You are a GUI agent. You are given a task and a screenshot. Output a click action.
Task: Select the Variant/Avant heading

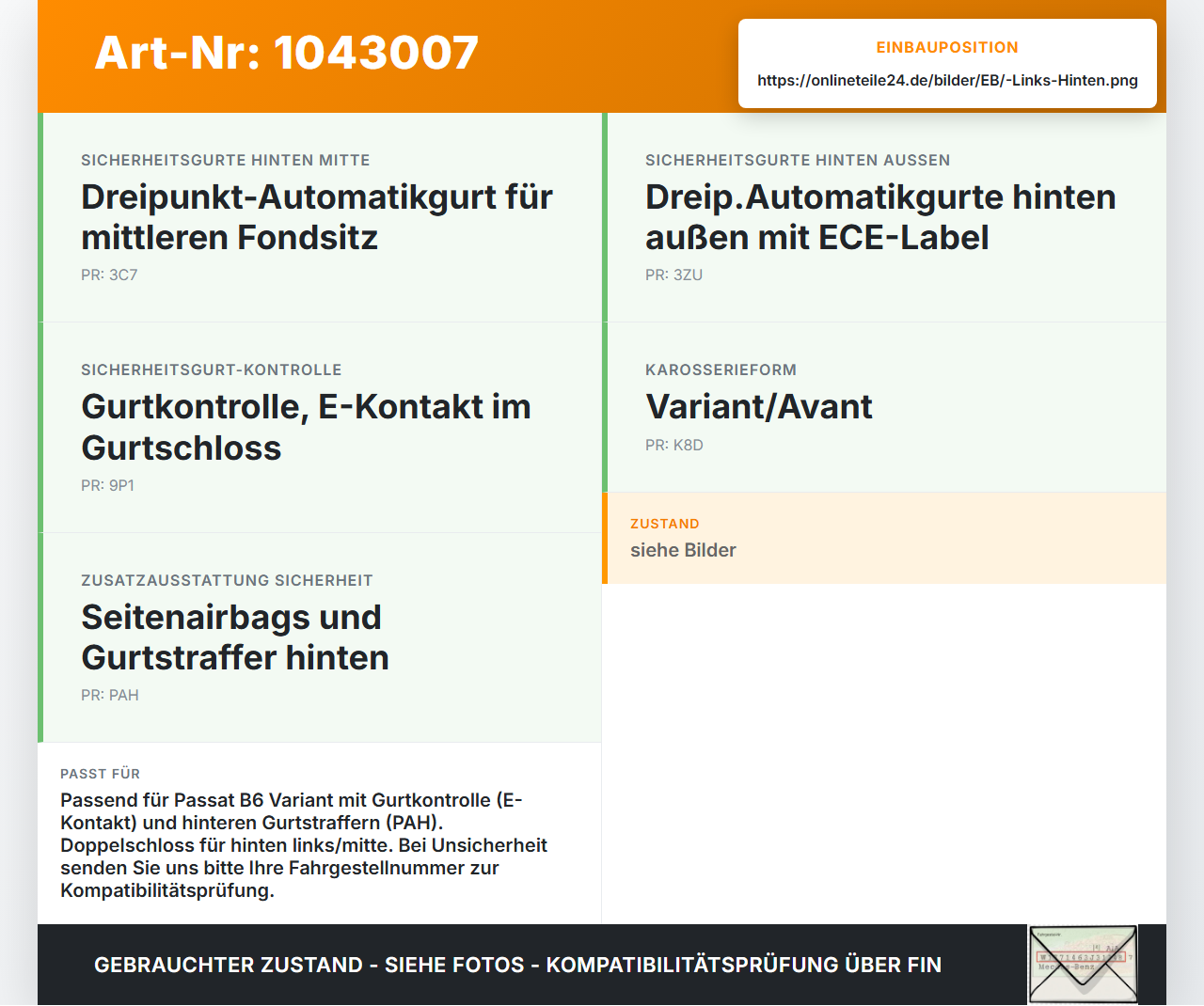(759, 406)
